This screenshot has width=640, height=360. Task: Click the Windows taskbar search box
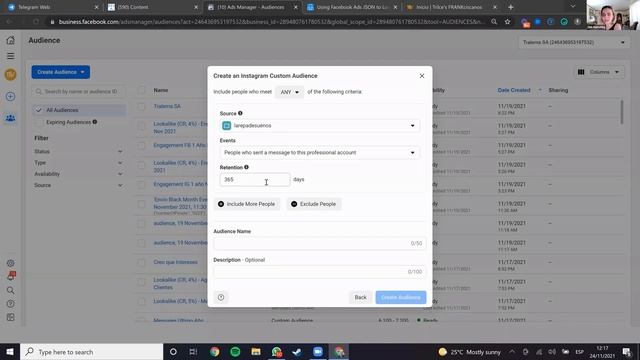click(x=91, y=351)
